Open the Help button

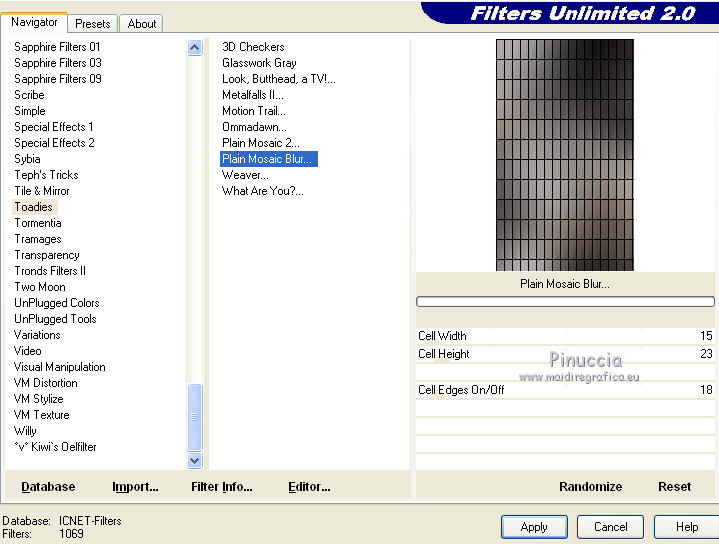(x=686, y=527)
